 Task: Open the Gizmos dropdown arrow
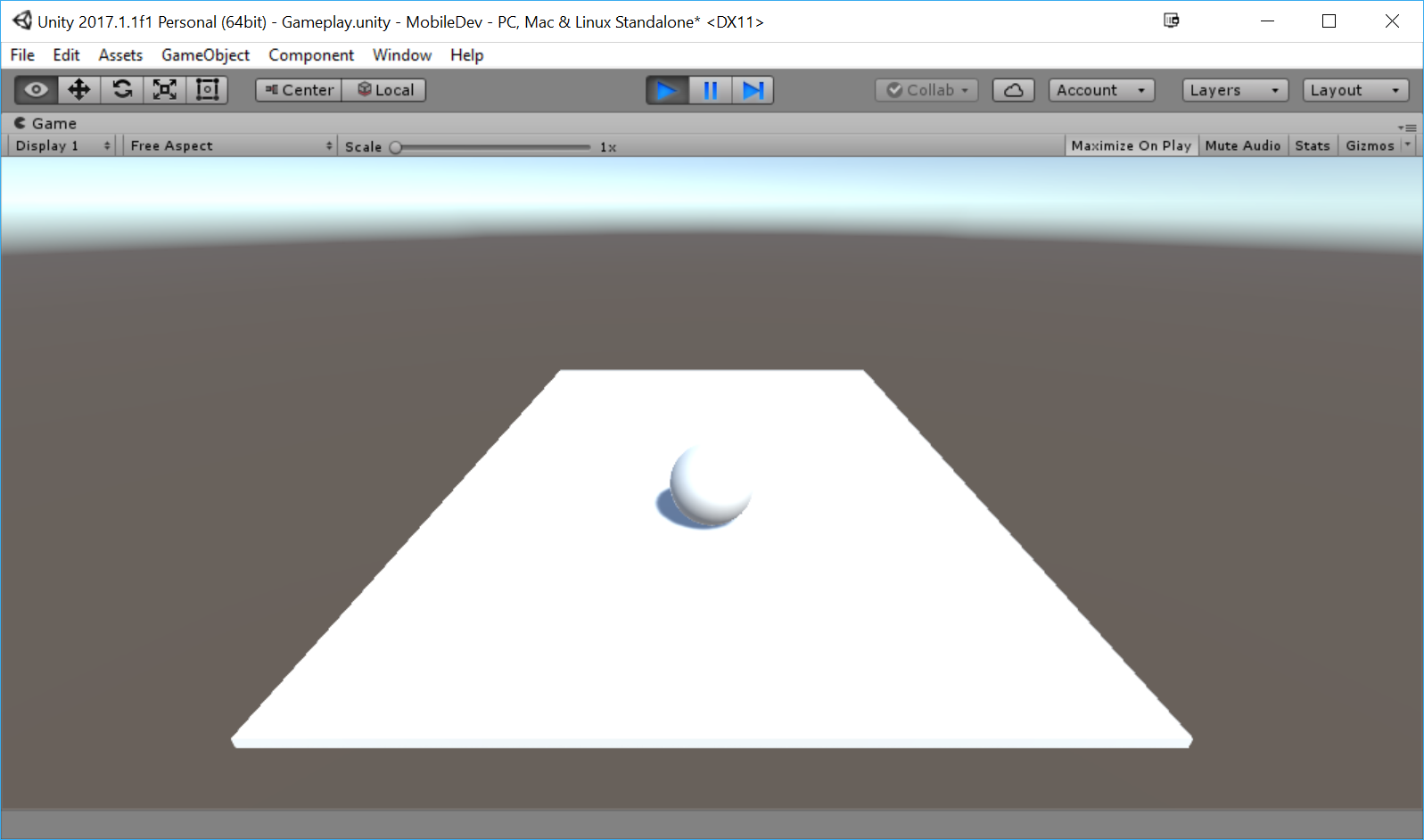coord(1408,145)
